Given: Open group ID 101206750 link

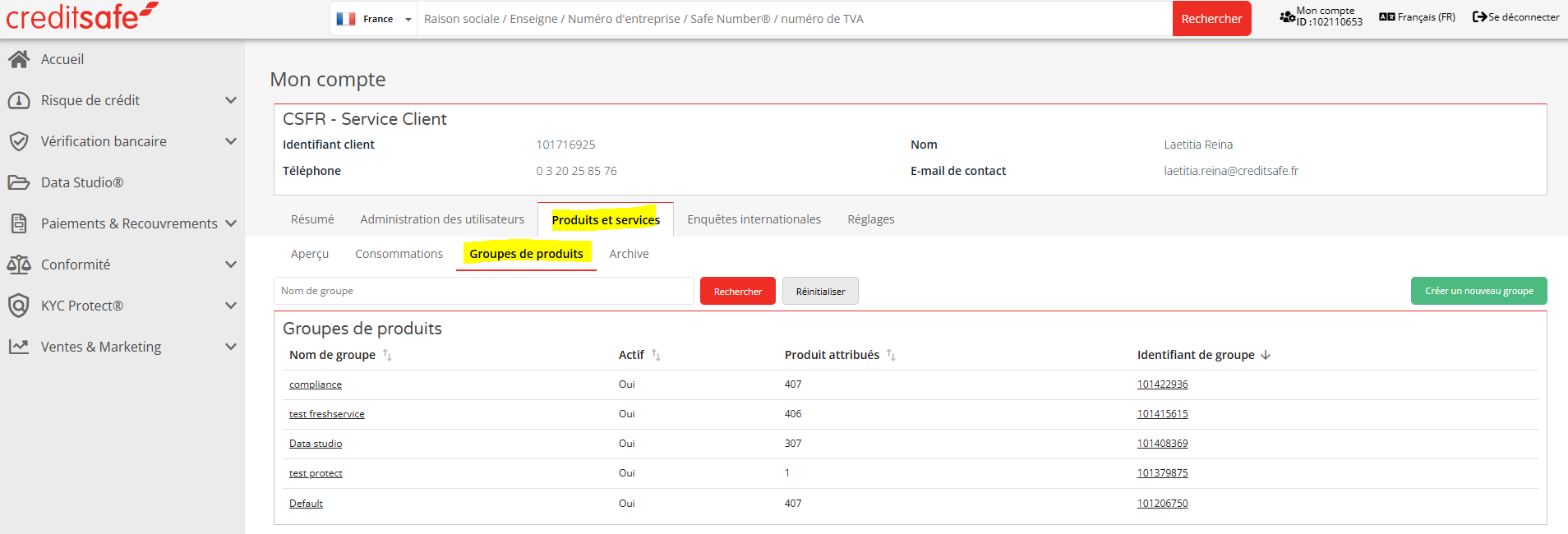Looking at the screenshot, I should coord(1162,504).
